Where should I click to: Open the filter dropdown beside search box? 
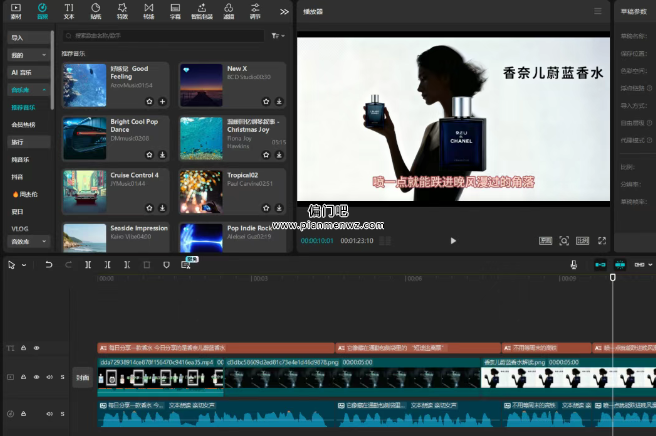tap(277, 35)
